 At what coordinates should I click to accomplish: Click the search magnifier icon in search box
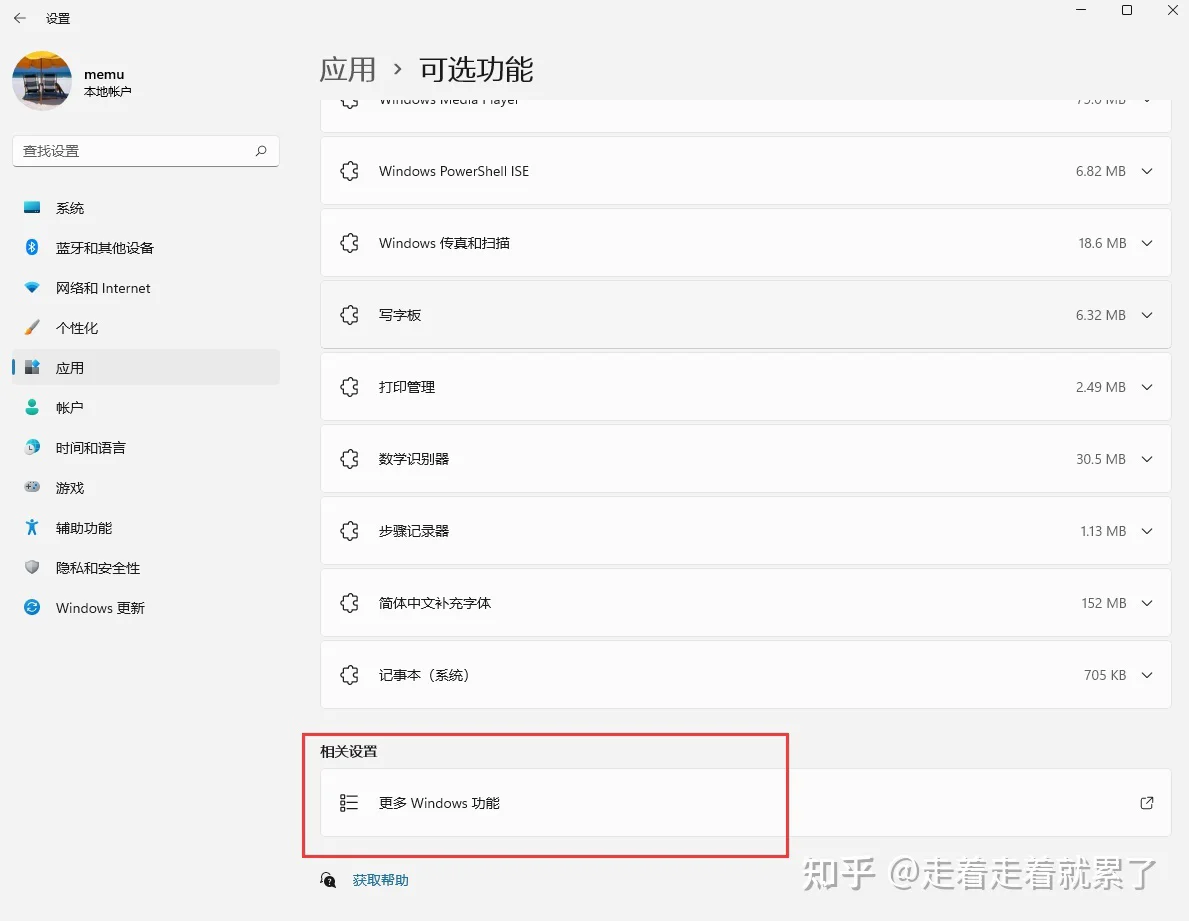click(x=261, y=151)
